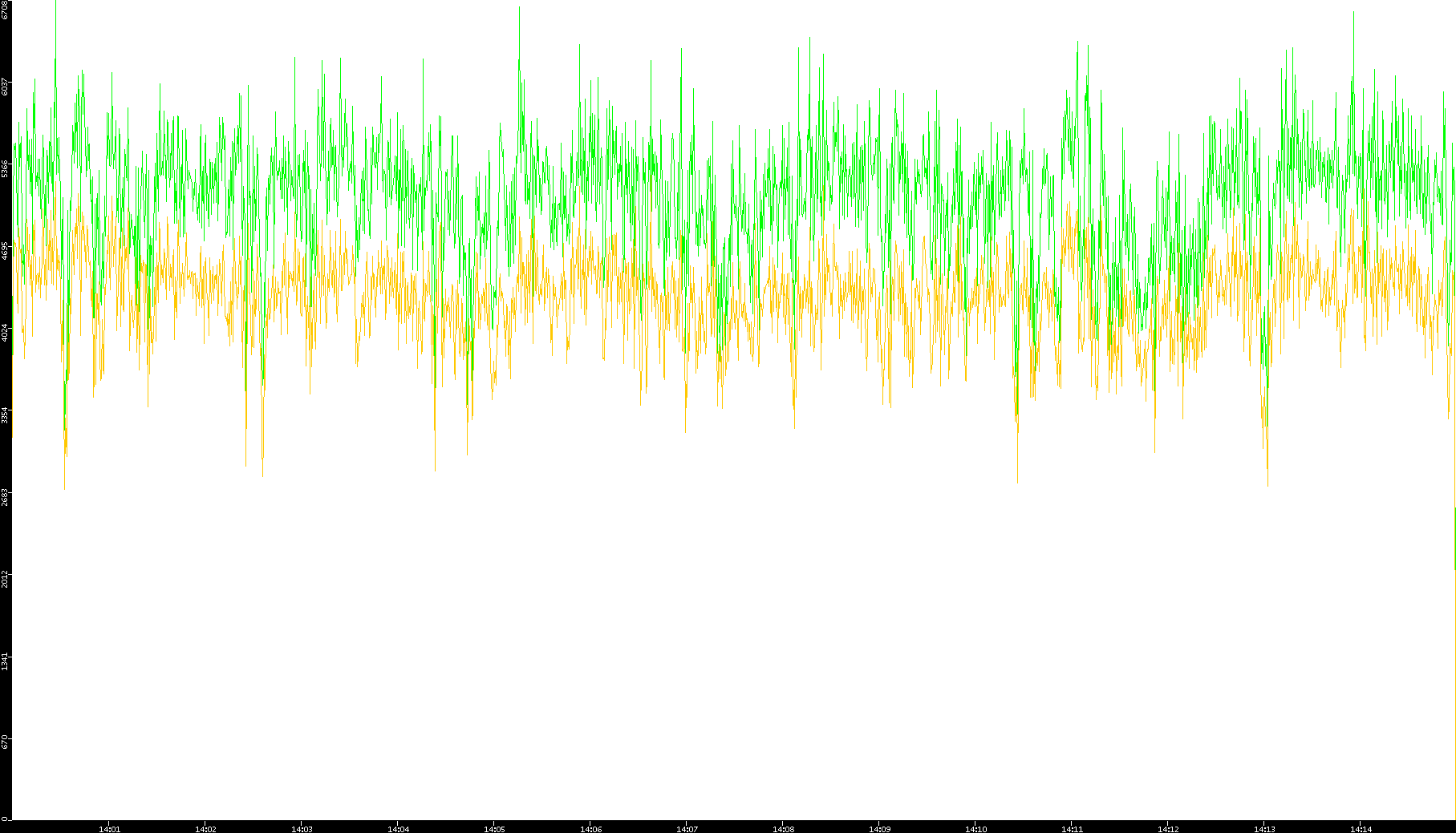Select the 14:05 tick on time axis
1456x833 pixels.
tap(494, 829)
